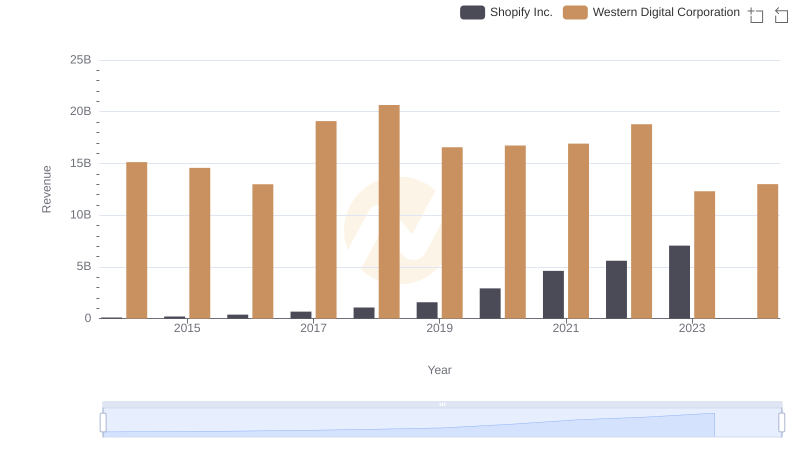The image size is (800, 461).
Task: Click Shopify bar for 2021
Action: pyautogui.click(x=553, y=295)
